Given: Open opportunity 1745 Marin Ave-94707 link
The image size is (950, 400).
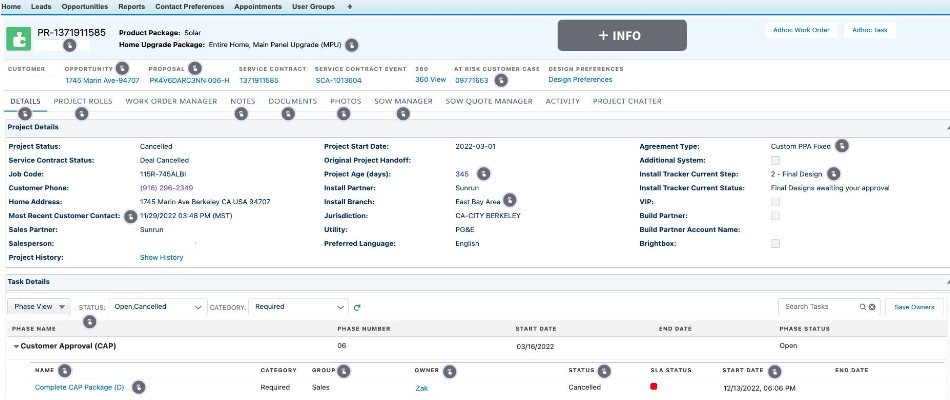Looking at the screenshot, I should [x=102, y=80].
